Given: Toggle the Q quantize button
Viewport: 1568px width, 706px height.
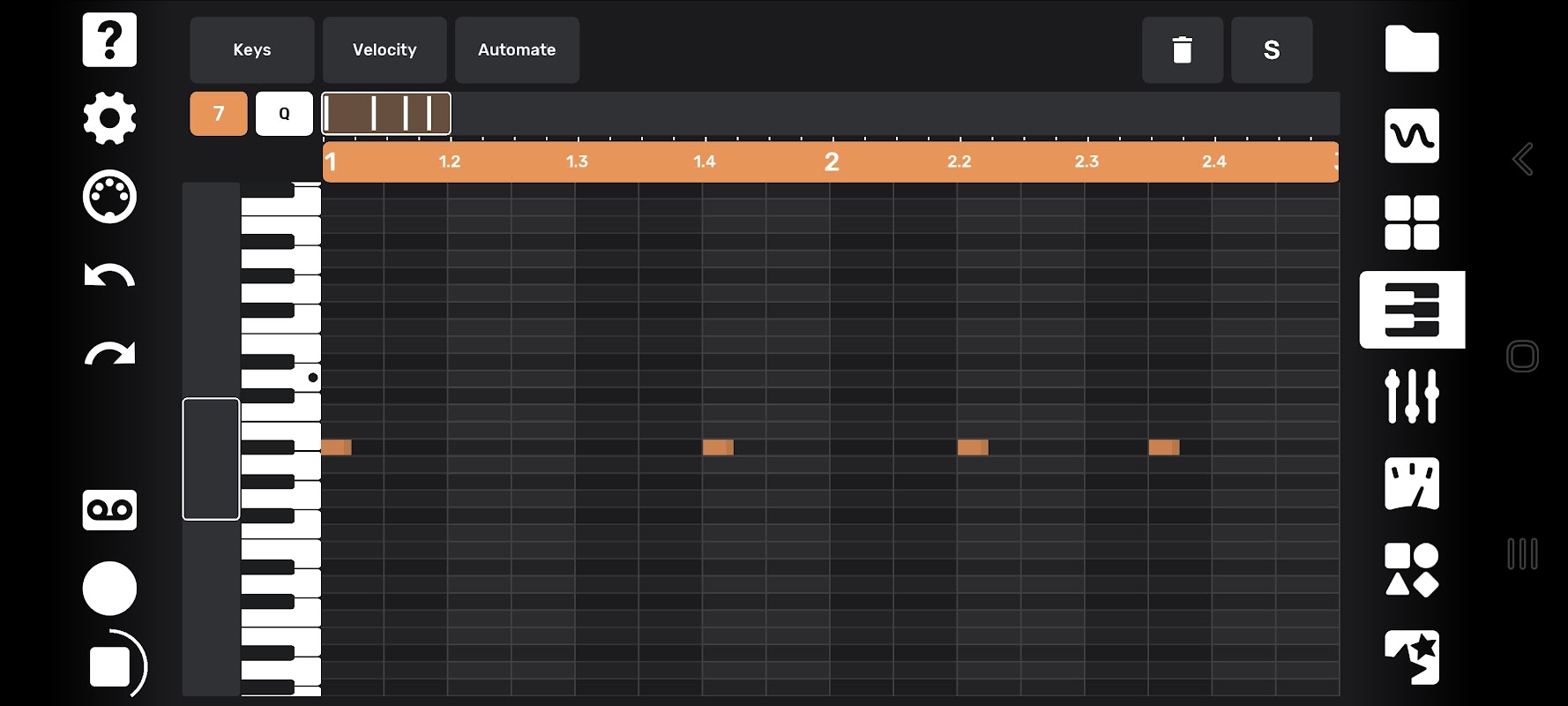Looking at the screenshot, I should coord(284,114).
